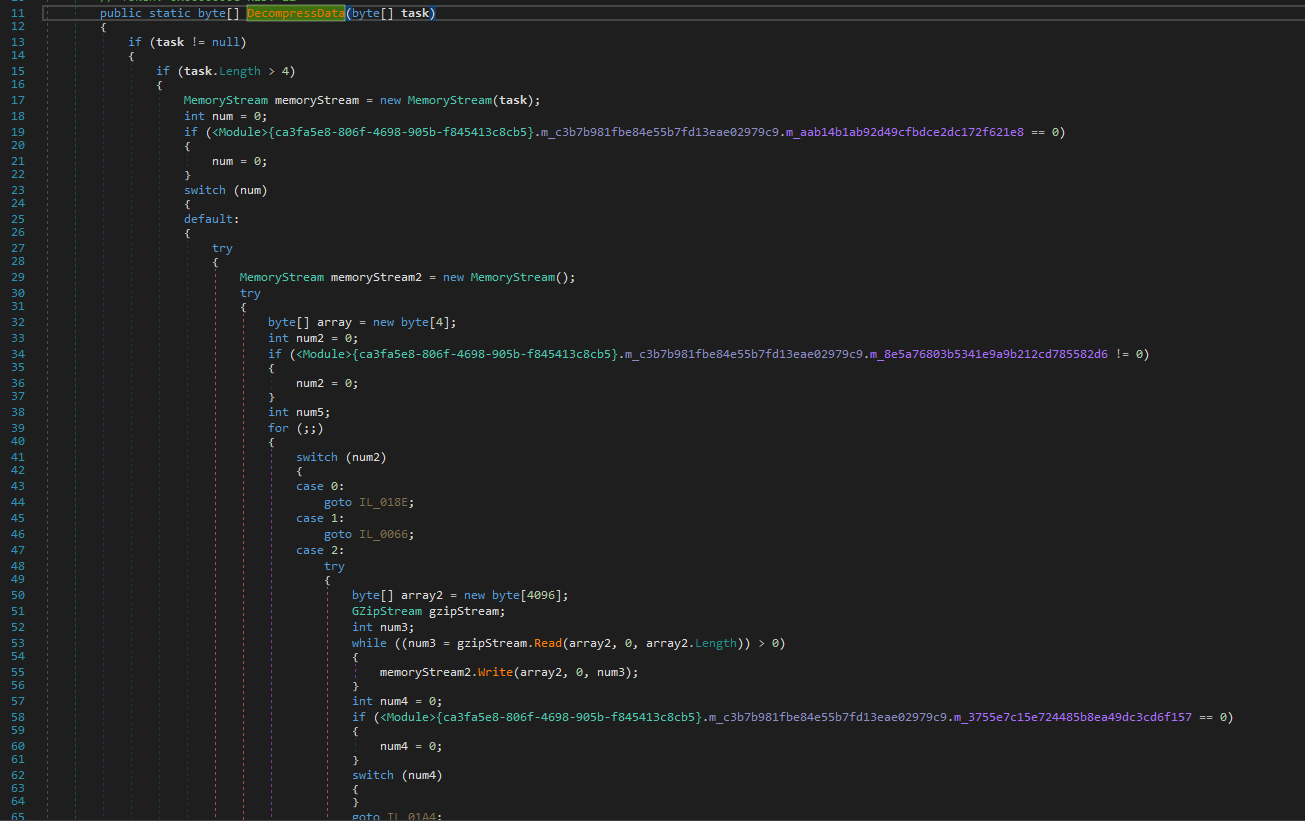Click GZipStream type in gzipStream declaration
This screenshot has width=1305, height=821.
pyautogui.click(x=386, y=611)
